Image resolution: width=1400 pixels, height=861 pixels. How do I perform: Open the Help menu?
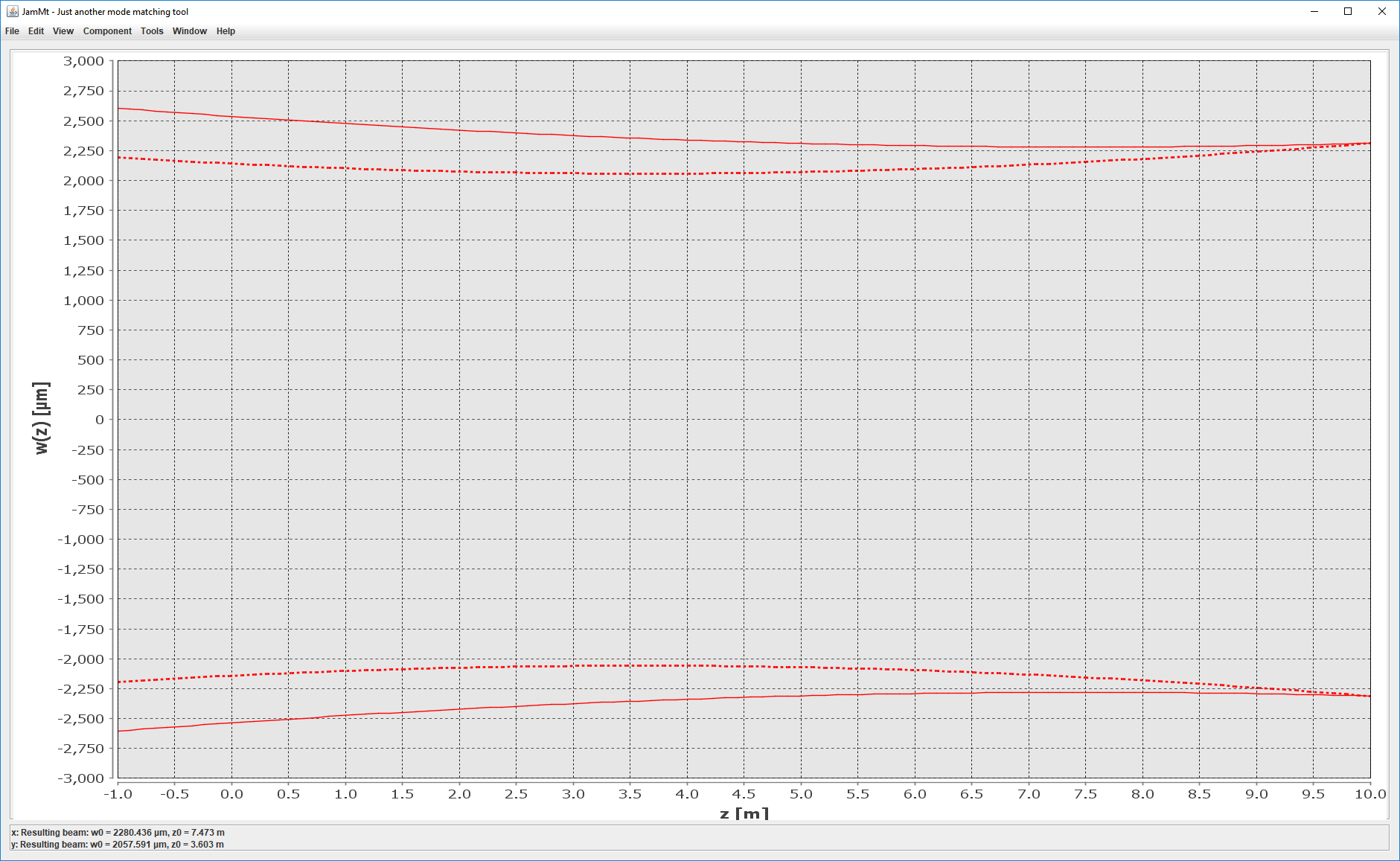[x=226, y=31]
